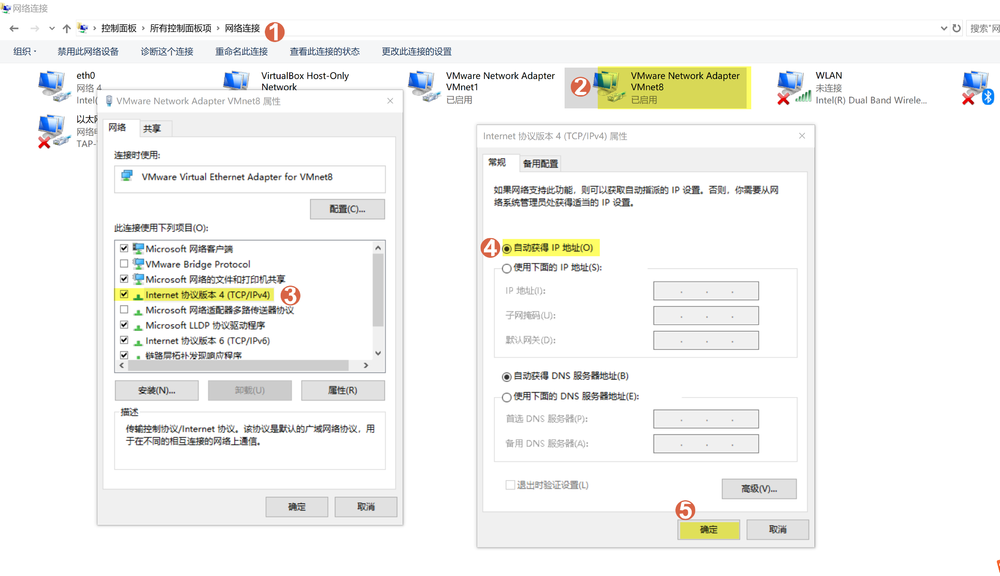
Task: Select 使用下面的 IP 地址 radio button
Action: pos(507,268)
